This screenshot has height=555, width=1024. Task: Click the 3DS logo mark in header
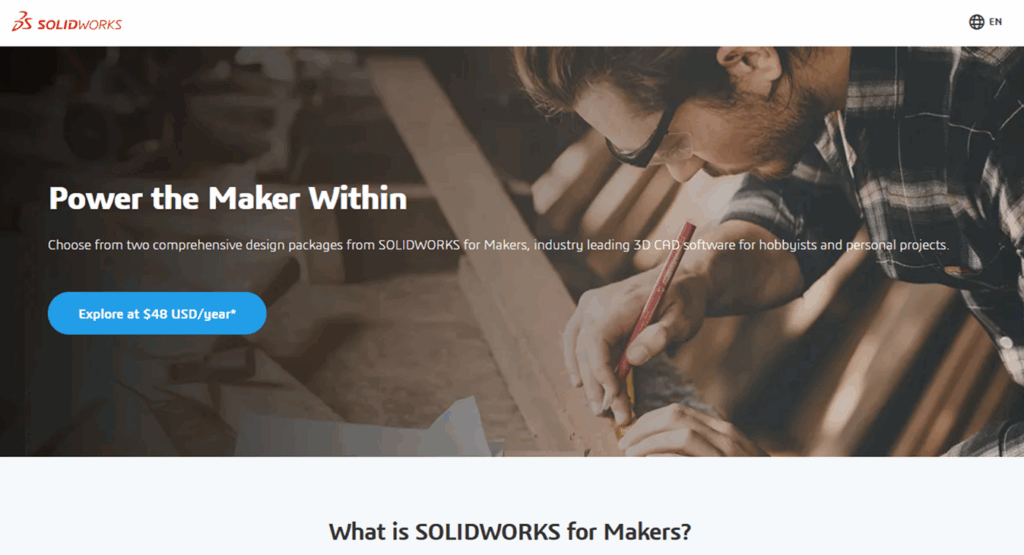click(x=22, y=22)
